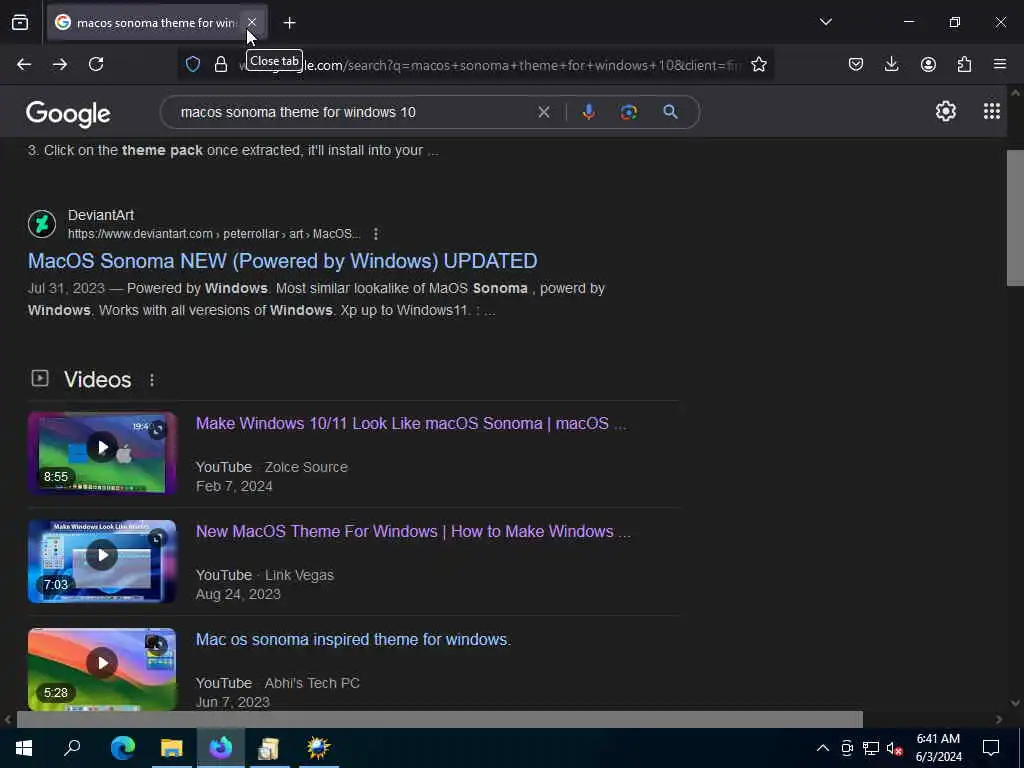The height and width of the screenshot is (768, 1024).
Task: Close the macos sonoma theme tab
Action: pos(251,23)
